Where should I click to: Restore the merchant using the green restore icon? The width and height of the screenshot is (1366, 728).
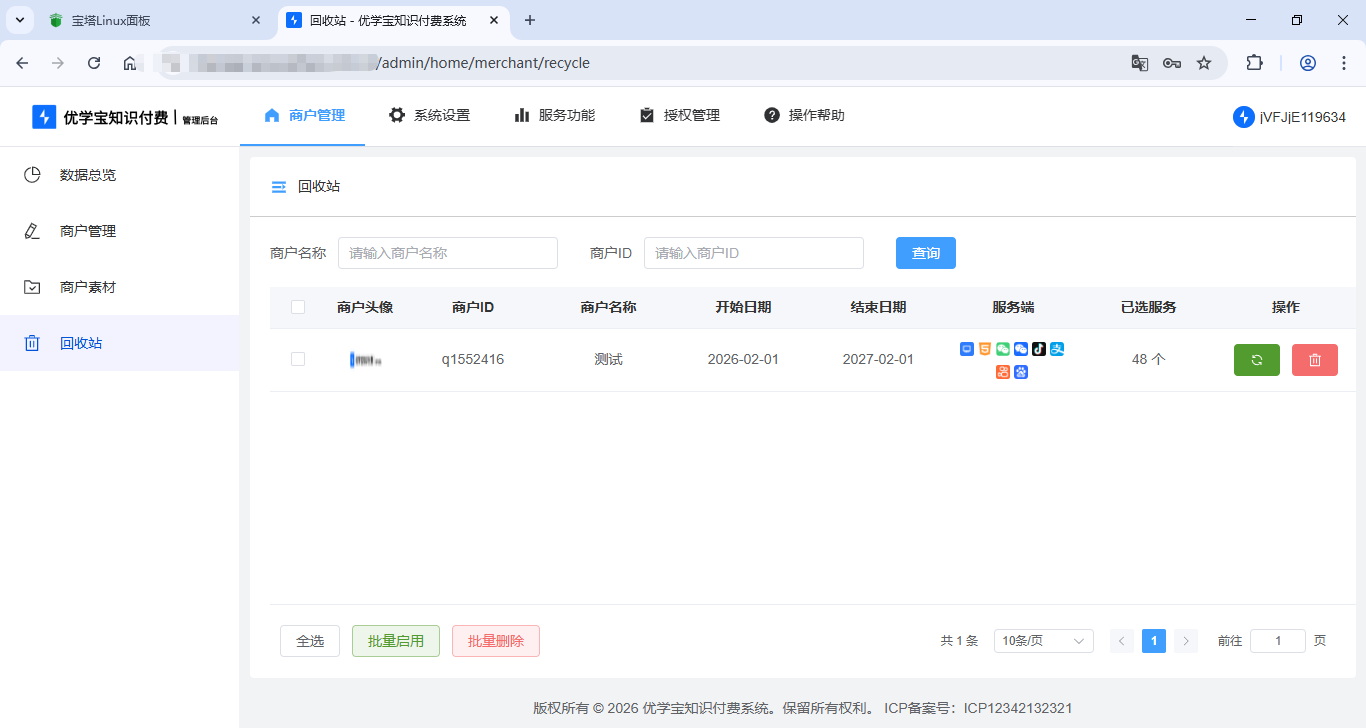tap(1256, 359)
